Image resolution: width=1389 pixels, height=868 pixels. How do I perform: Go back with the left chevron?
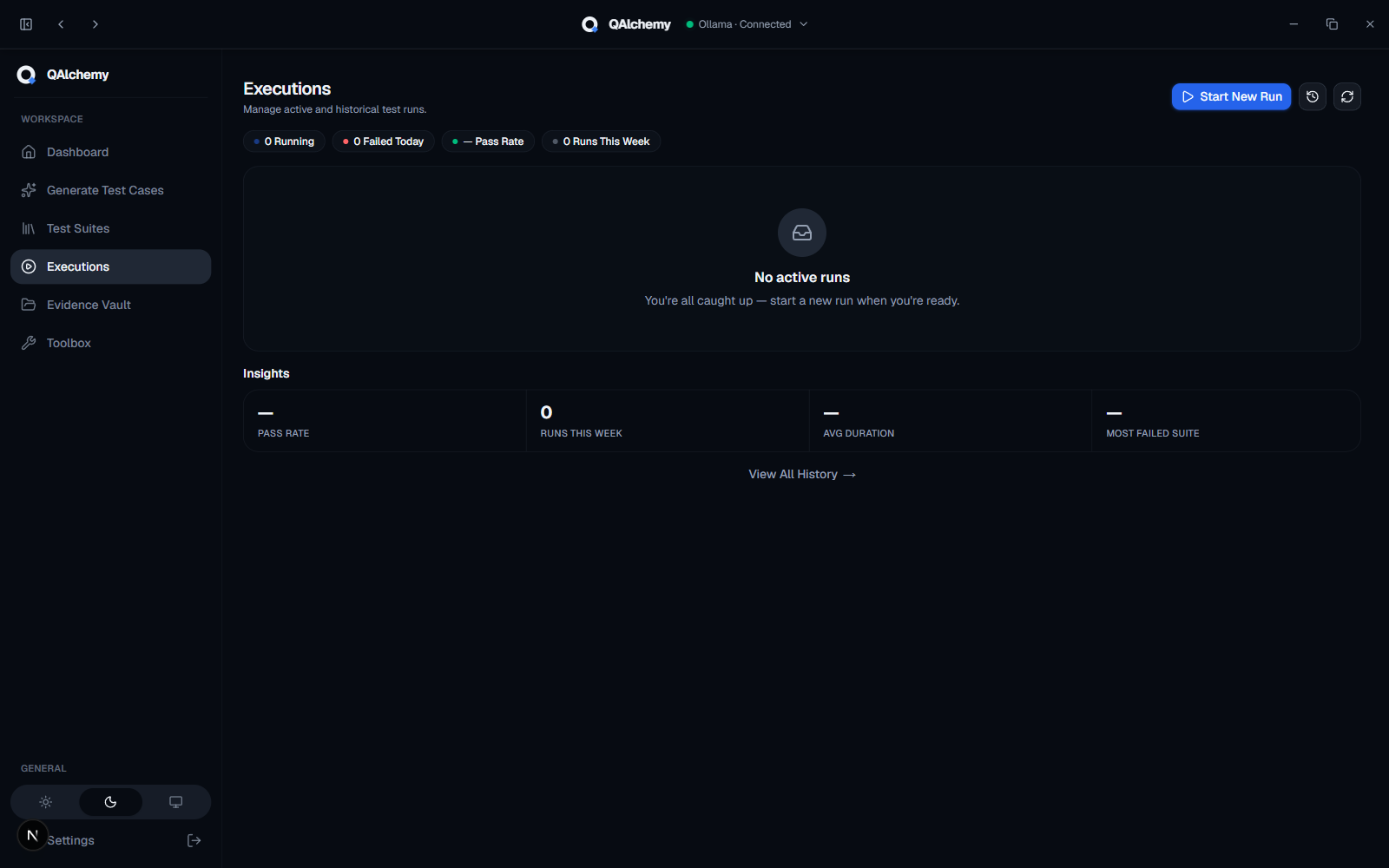click(61, 24)
